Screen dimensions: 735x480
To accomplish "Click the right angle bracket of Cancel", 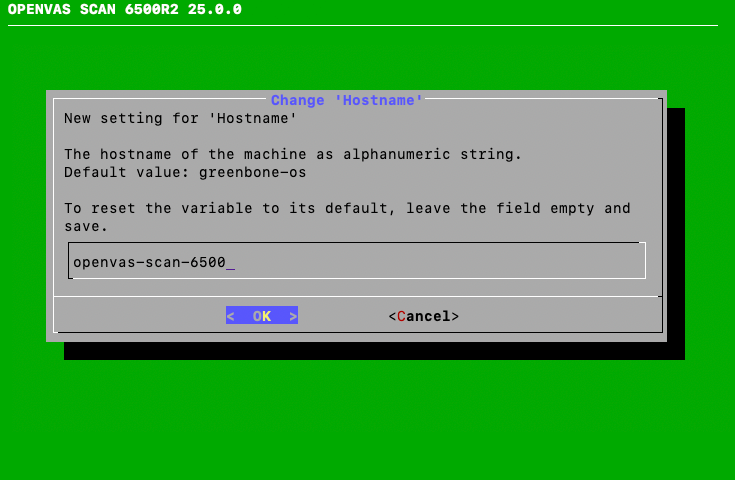I will click(455, 316).
